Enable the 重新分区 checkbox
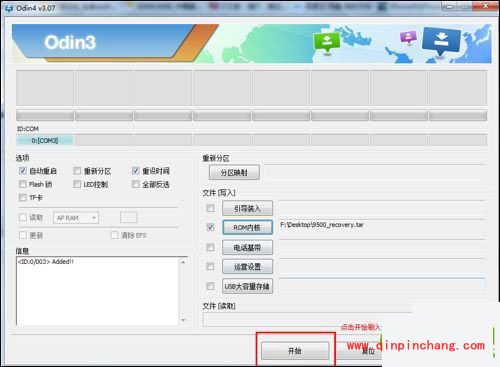This screenshot has width=500, height=367. pyautogui.click(x=77, y=171)
